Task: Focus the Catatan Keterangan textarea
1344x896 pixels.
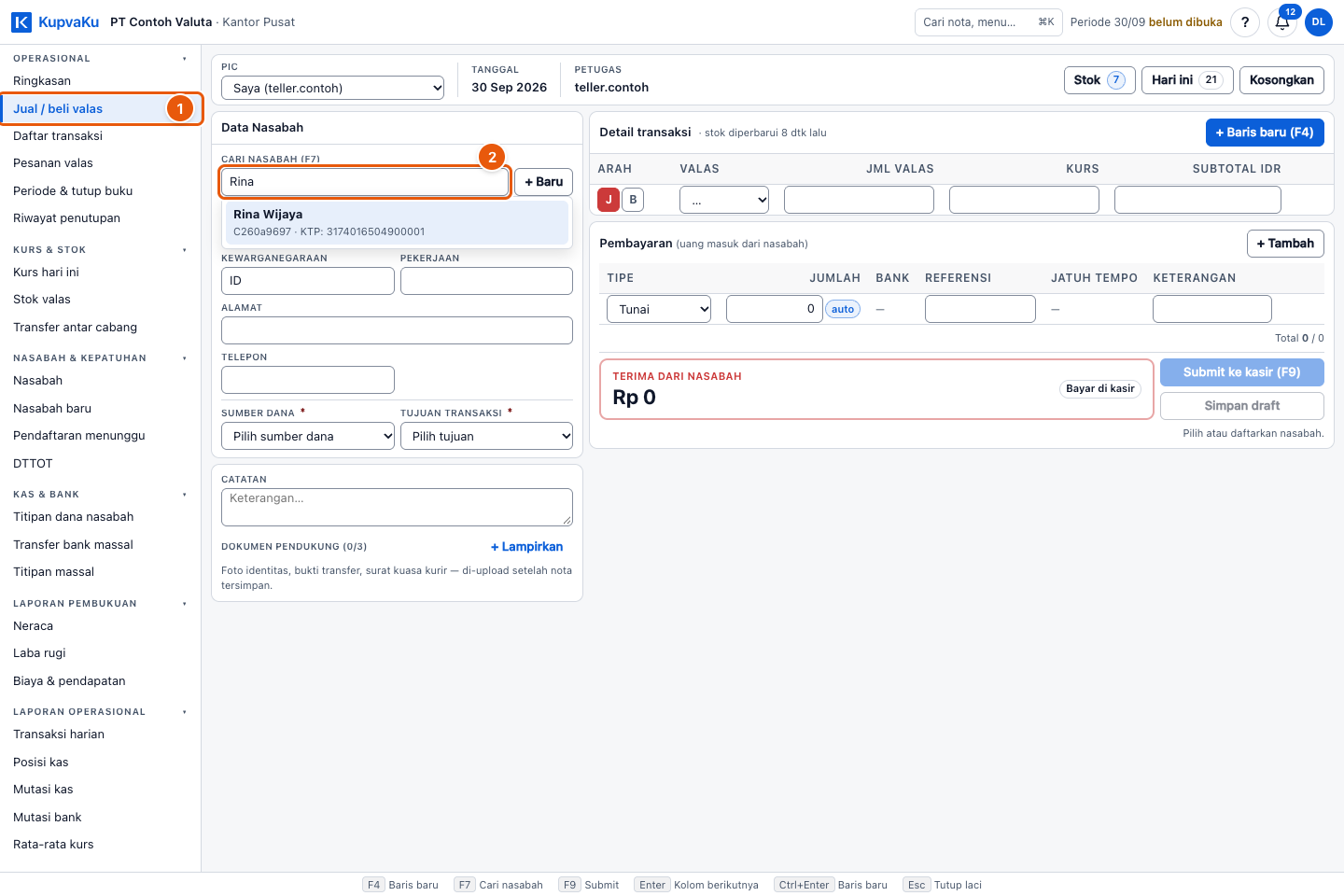Action: 397,507
